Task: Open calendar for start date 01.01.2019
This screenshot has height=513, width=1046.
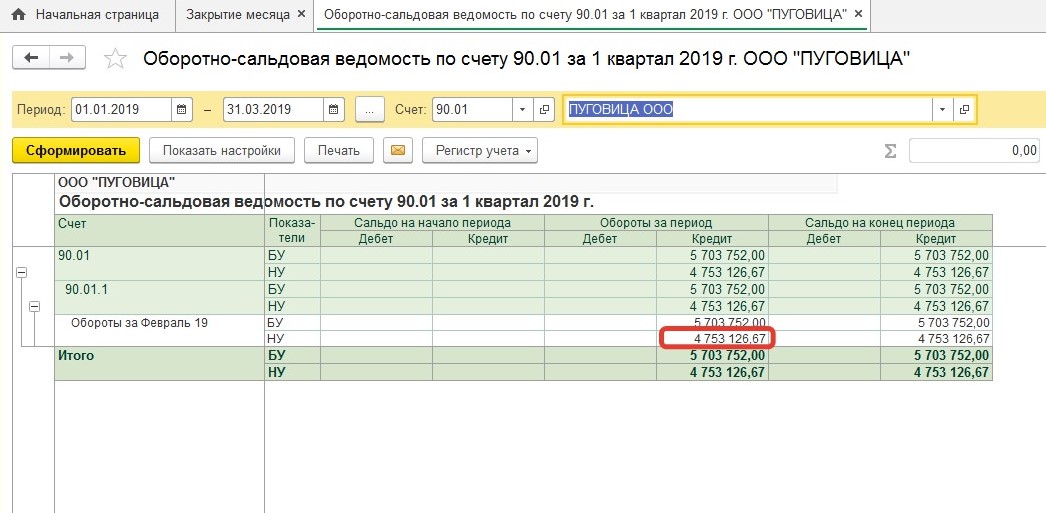Action: [x=182, y=109]
